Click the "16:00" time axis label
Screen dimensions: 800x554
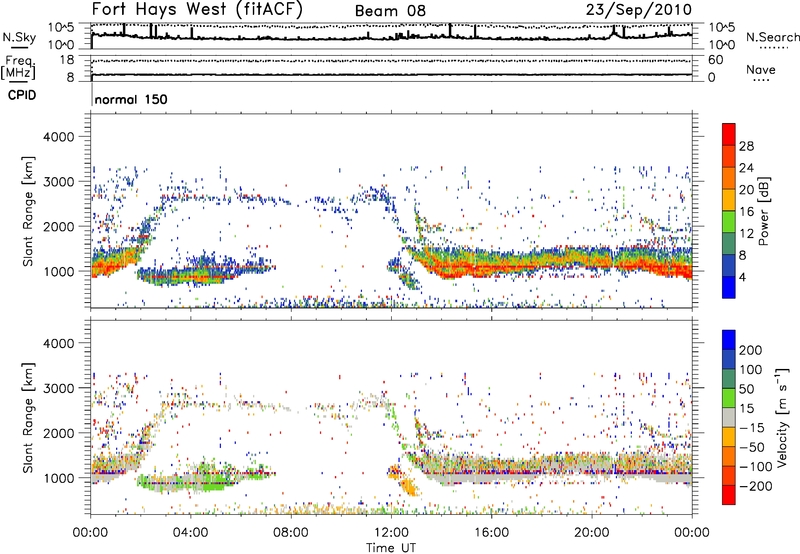(491, 533)
